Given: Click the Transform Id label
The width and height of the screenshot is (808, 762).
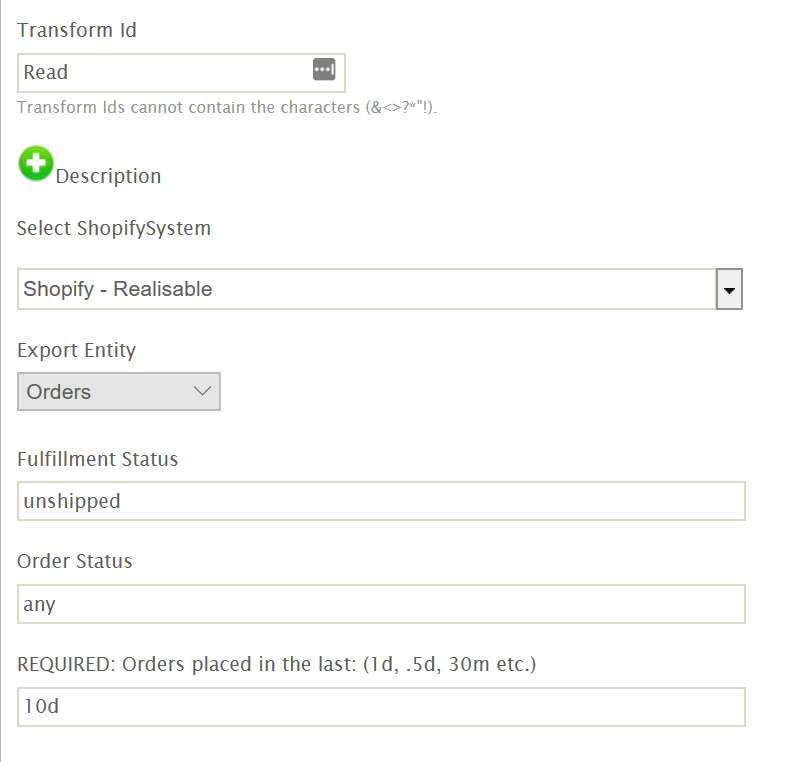Looking at the screenshot, I should click(77, 30).
